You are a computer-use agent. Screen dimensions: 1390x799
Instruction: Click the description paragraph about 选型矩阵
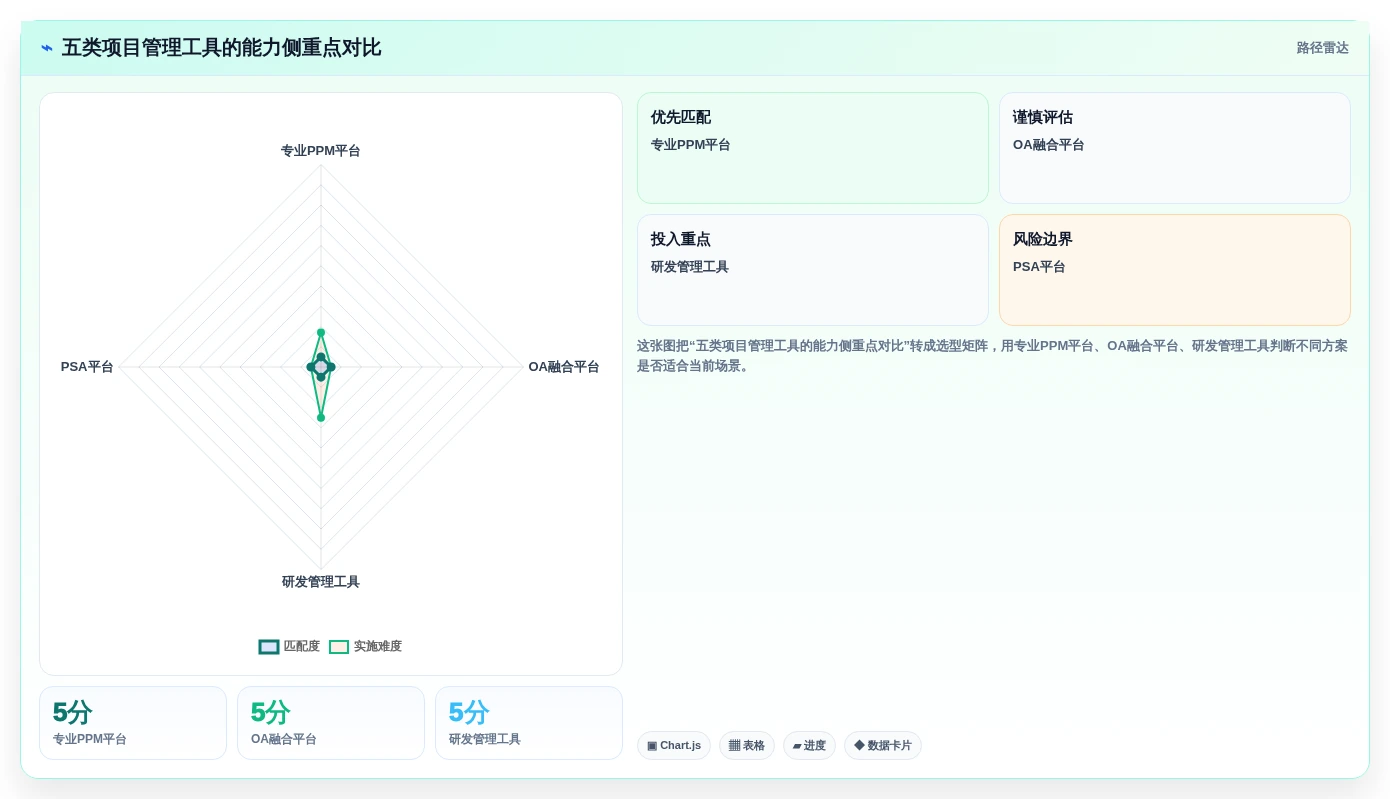coord(993,356)
